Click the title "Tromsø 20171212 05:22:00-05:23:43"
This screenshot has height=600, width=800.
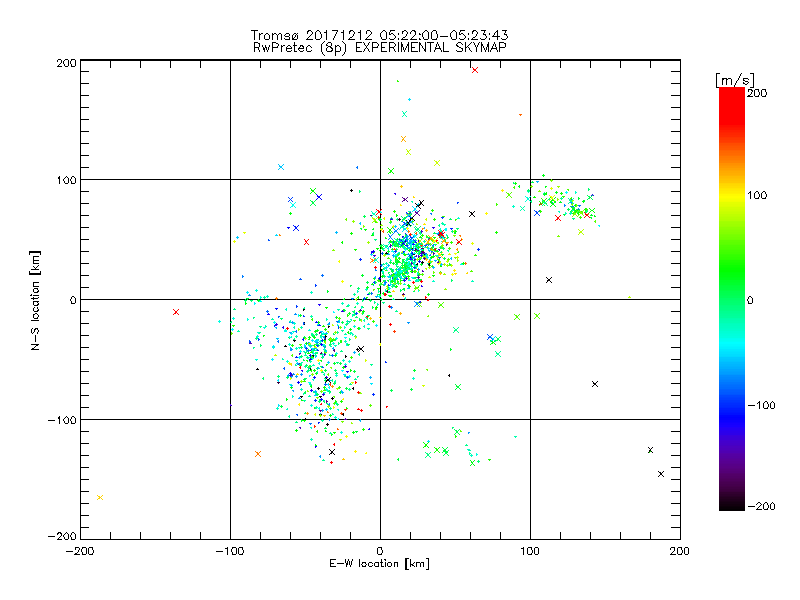(x=379, y=35)
